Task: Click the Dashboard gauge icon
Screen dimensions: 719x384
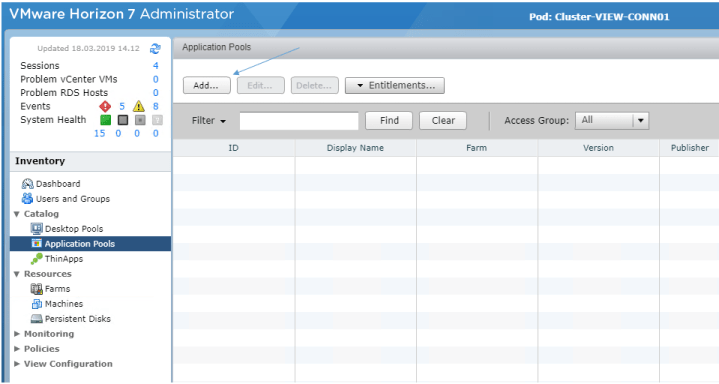Action: point(28,184)
